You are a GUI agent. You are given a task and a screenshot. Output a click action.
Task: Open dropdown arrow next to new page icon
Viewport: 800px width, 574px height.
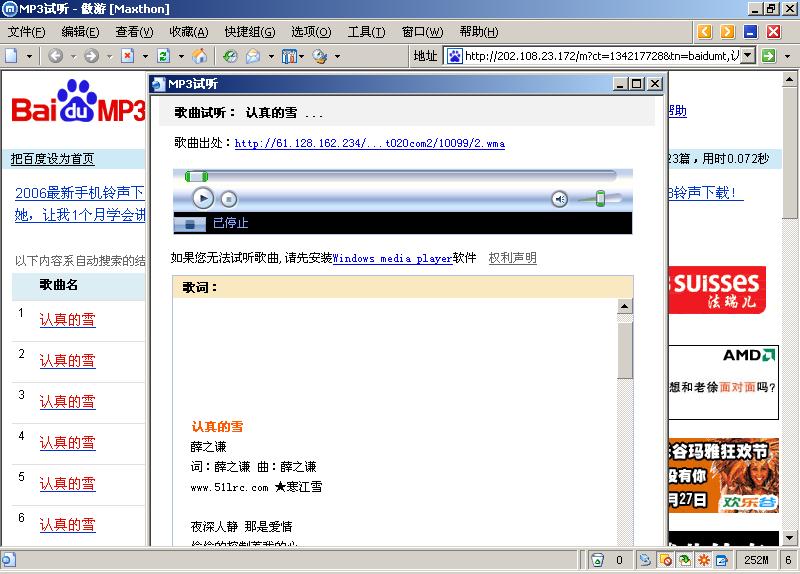29,56
